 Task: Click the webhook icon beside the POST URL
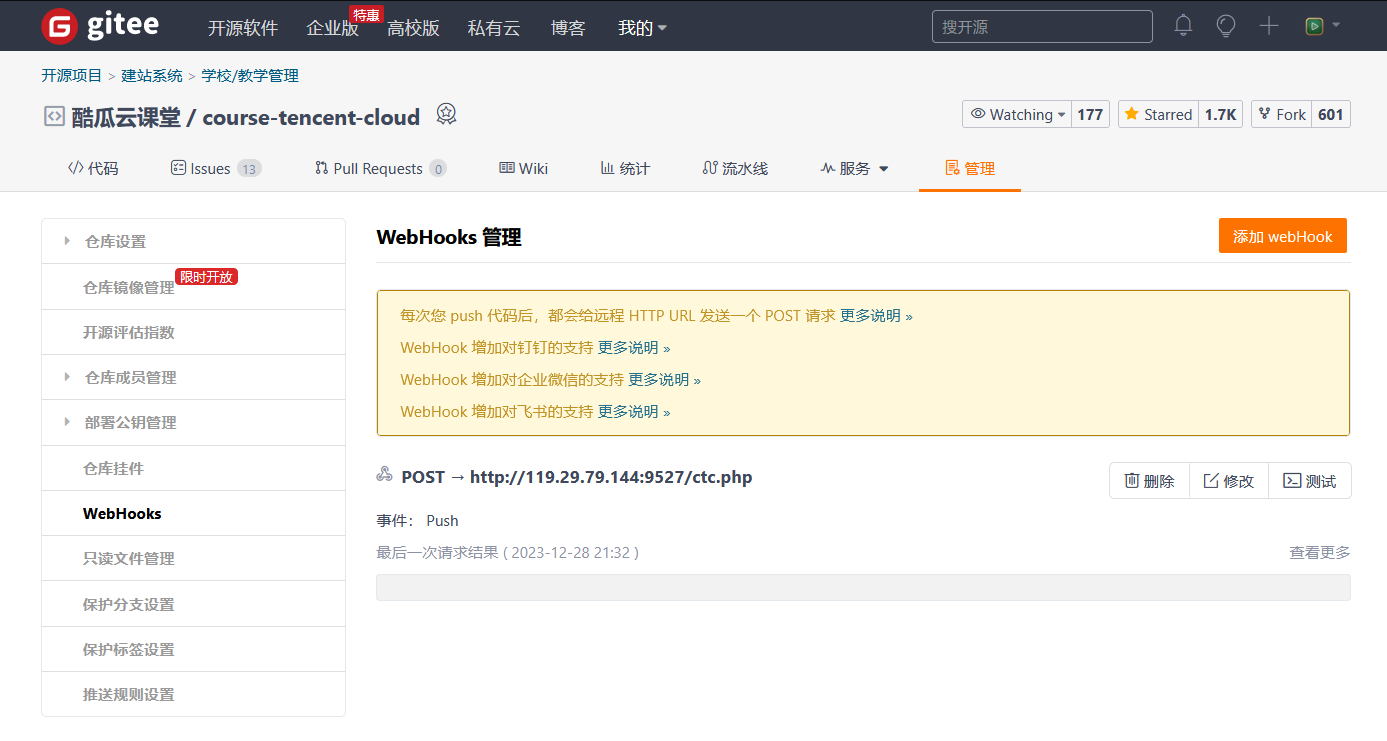[x=385, y=475]
